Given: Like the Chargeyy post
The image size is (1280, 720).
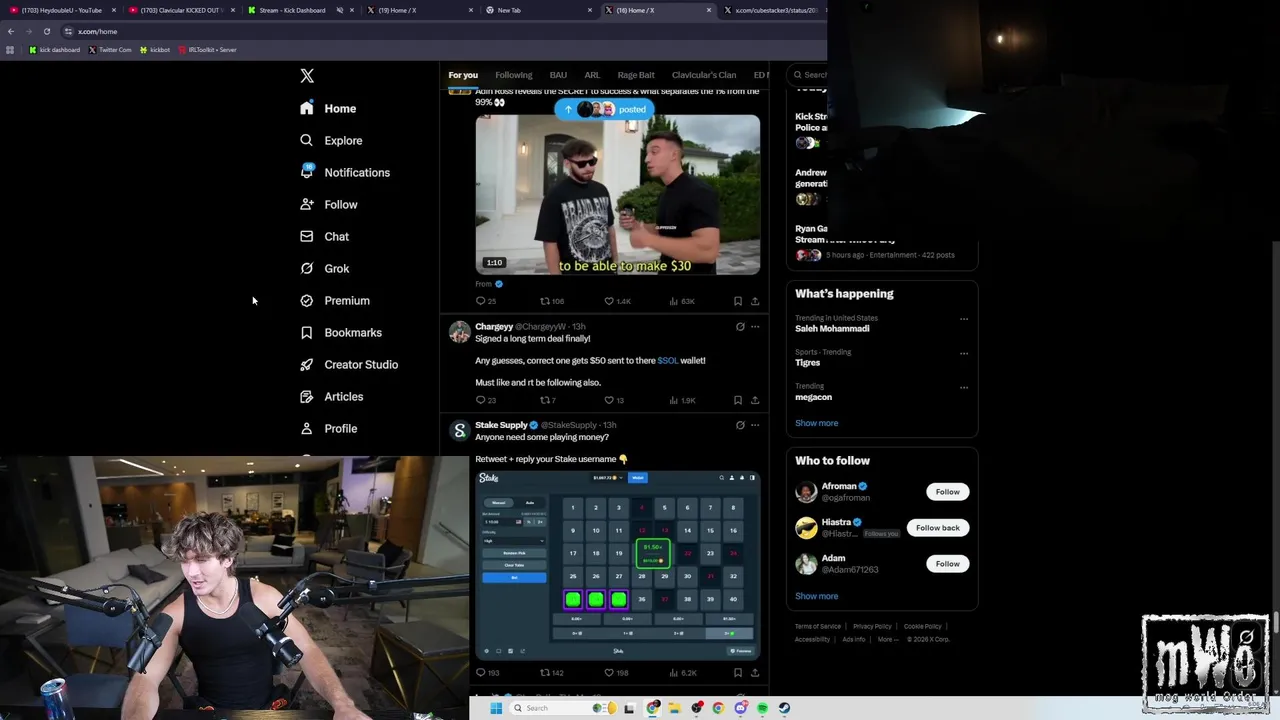Looking at the screenshot, I should (614, 400).
